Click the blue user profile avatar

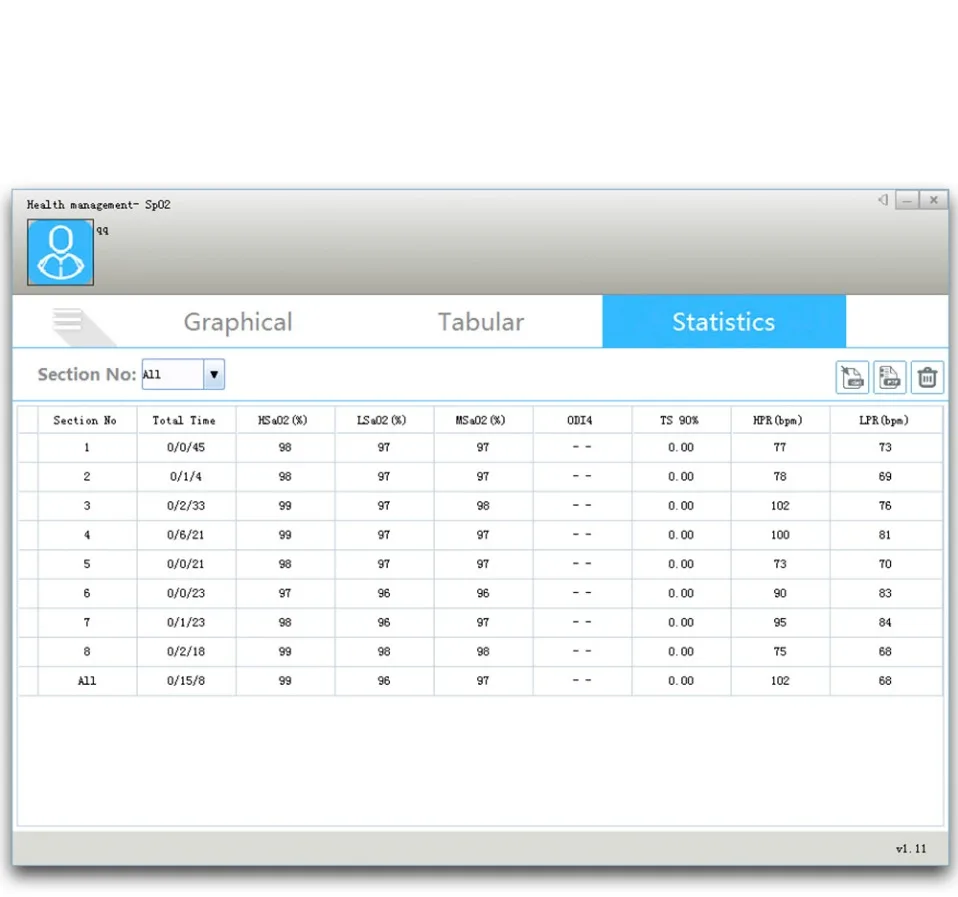point(60,252)
